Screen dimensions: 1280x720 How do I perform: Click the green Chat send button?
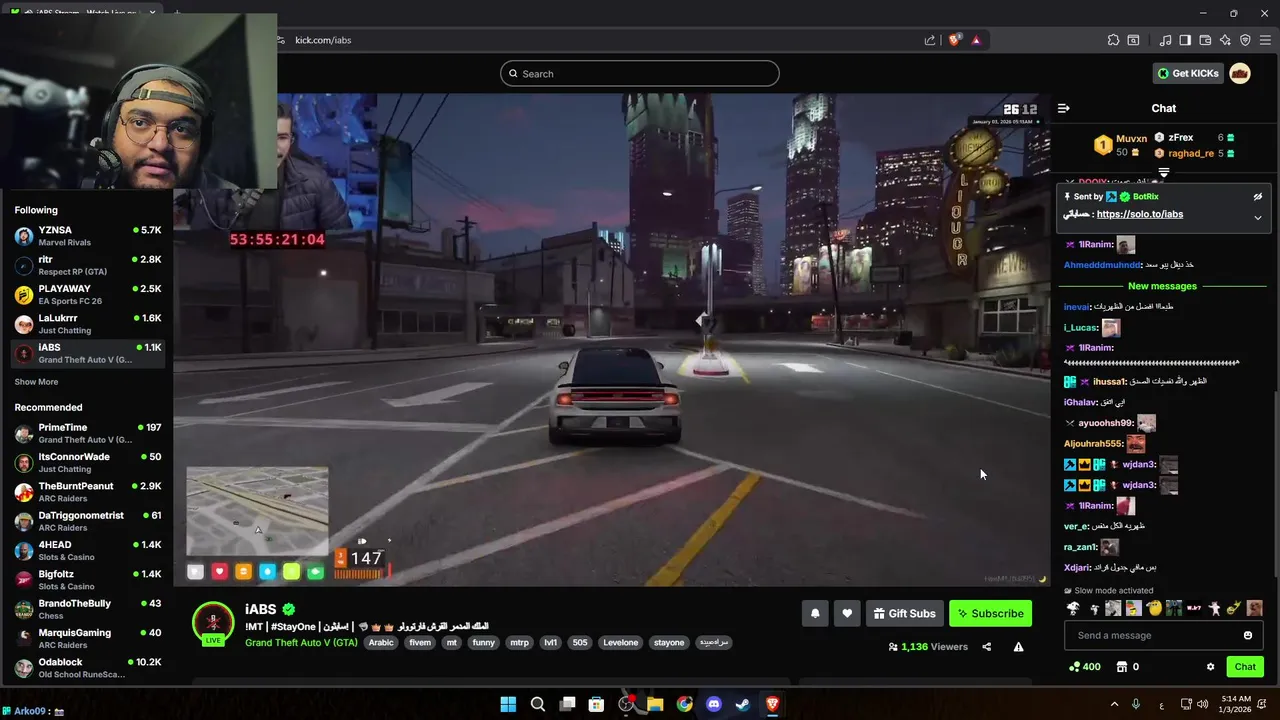(x=1245, y=667)
